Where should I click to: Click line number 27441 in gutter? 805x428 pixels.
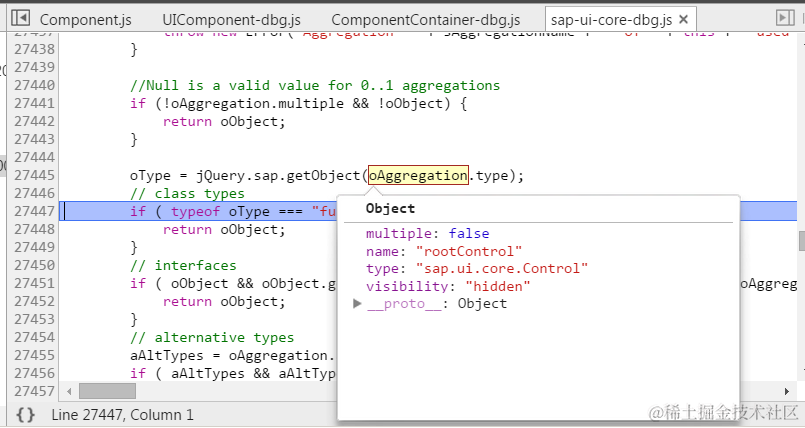click(34, 103)
